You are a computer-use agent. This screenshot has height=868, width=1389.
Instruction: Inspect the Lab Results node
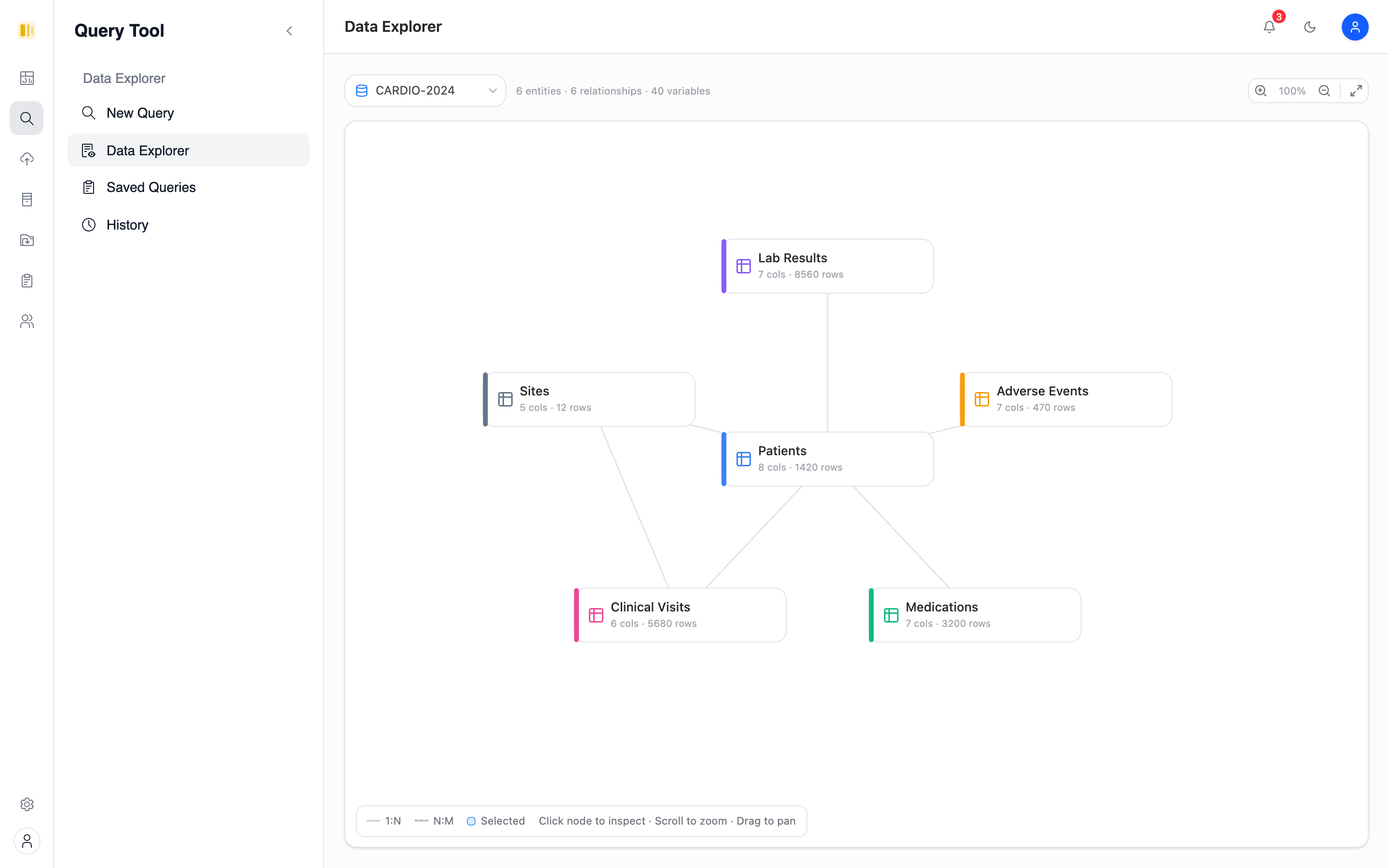point(827,266)
